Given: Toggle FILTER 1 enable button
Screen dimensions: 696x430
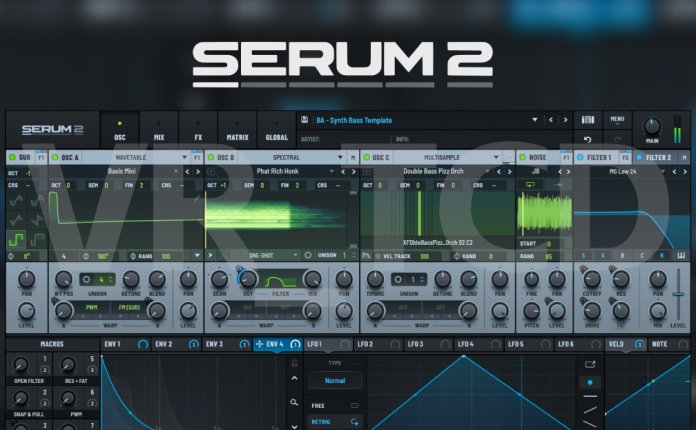Looking at the screenshot, I should [580, 157].
